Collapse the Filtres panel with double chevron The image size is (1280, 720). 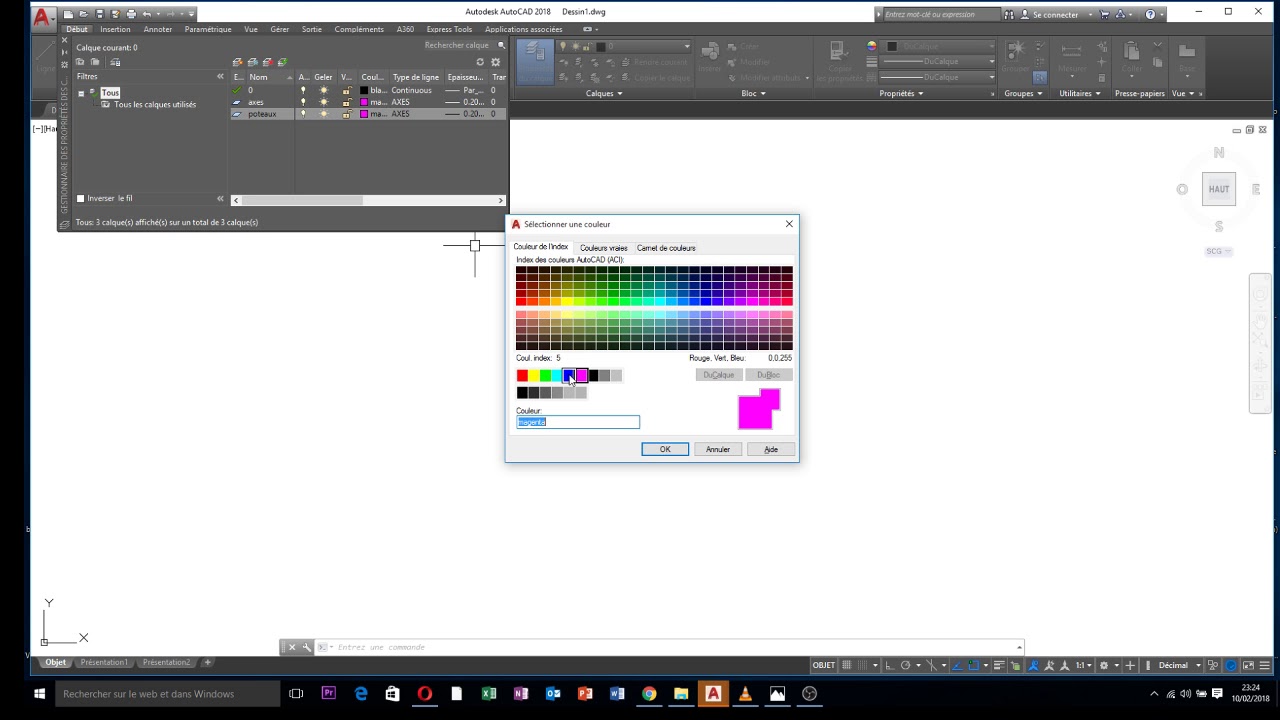point(220,76)
